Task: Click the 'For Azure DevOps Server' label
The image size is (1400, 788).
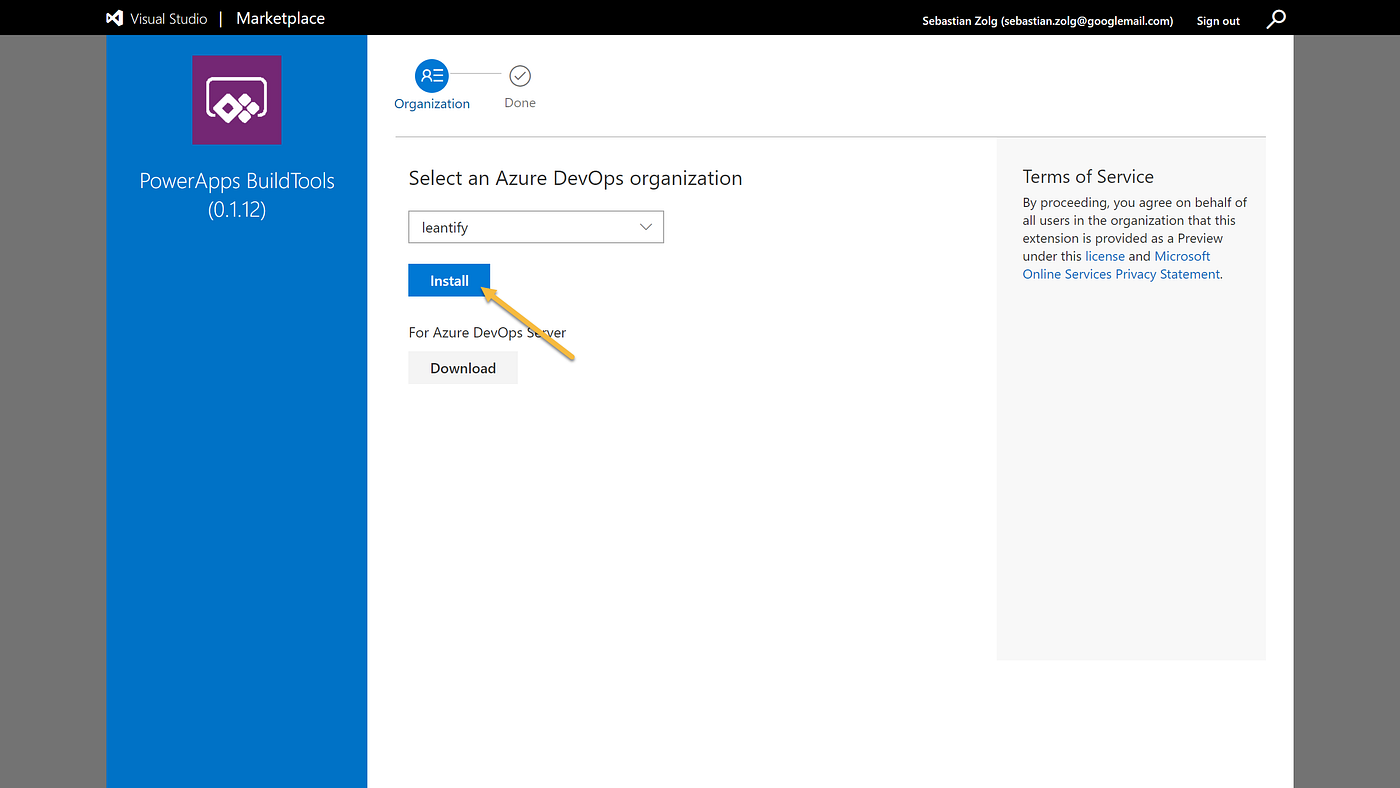Action: pyautogui.click(x=487, y=332)
